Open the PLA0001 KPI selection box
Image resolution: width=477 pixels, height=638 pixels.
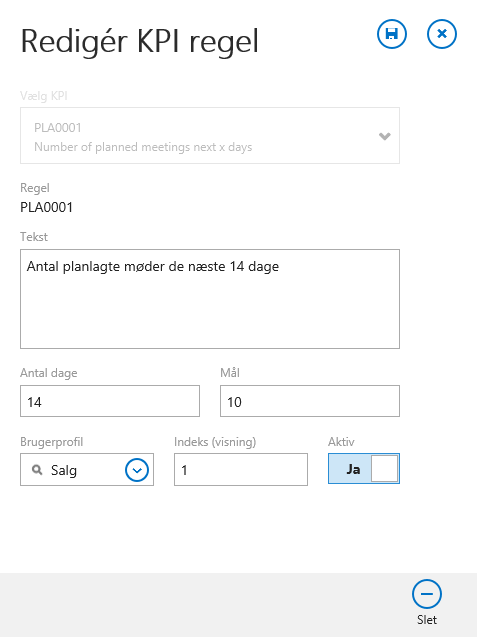pyautogui.click(x=210, y=135)
